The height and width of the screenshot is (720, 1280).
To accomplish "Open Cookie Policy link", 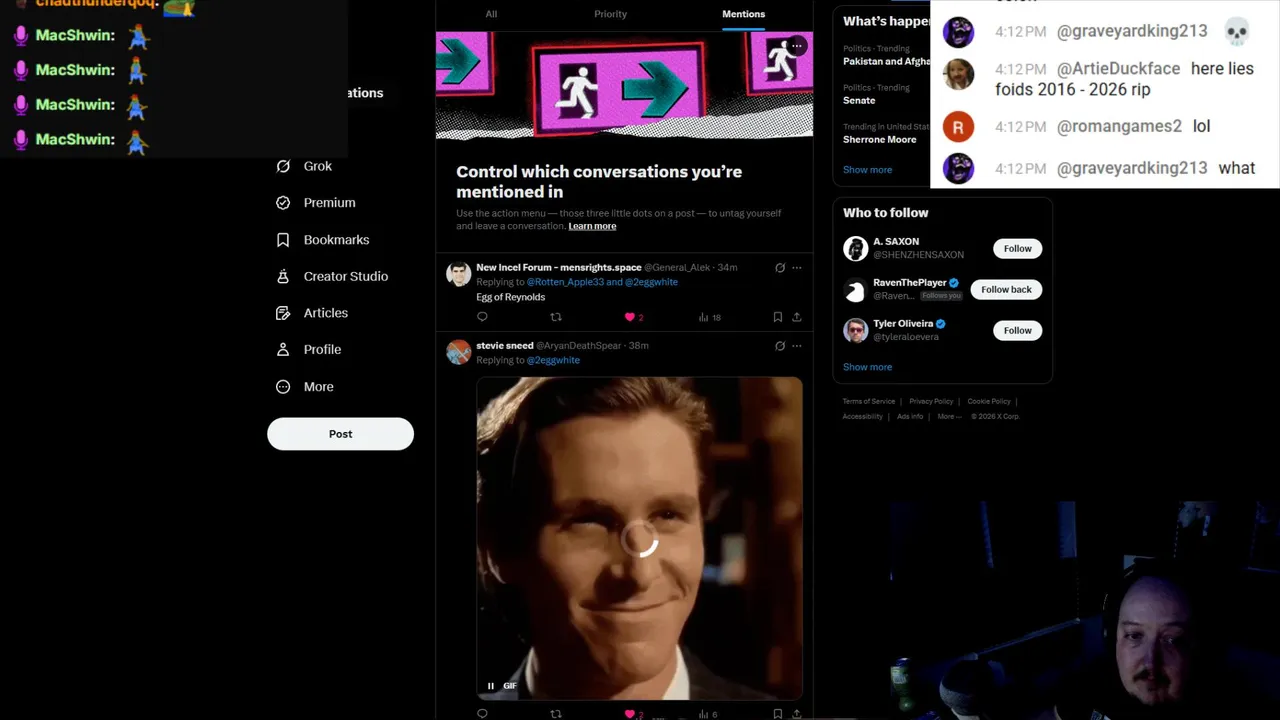I will pyautogui.click(x=989, y=401).
